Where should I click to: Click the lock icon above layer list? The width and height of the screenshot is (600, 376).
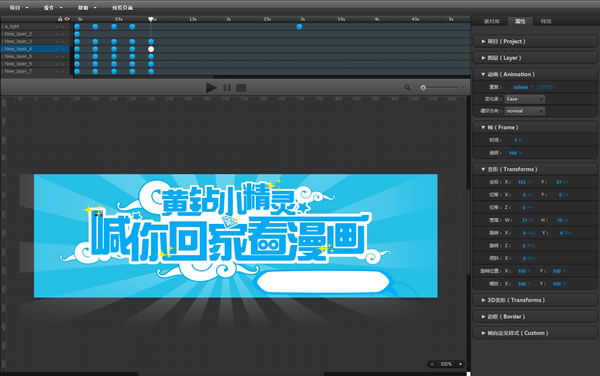(x=60, y=19)
